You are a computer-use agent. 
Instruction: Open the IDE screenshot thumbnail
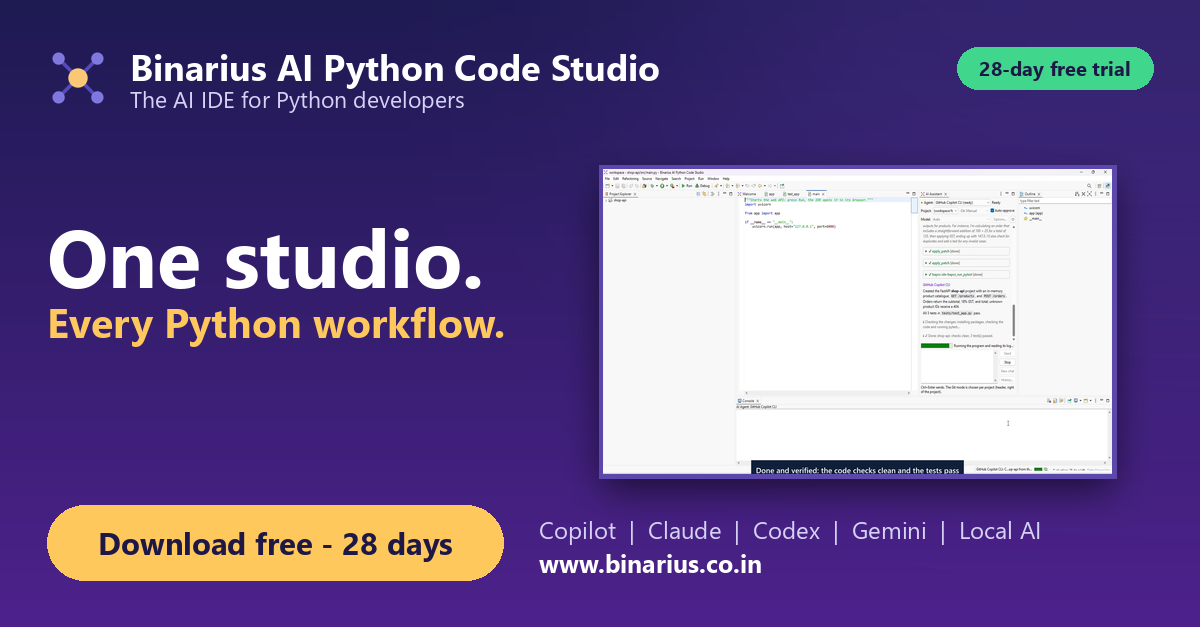point(857,321)
